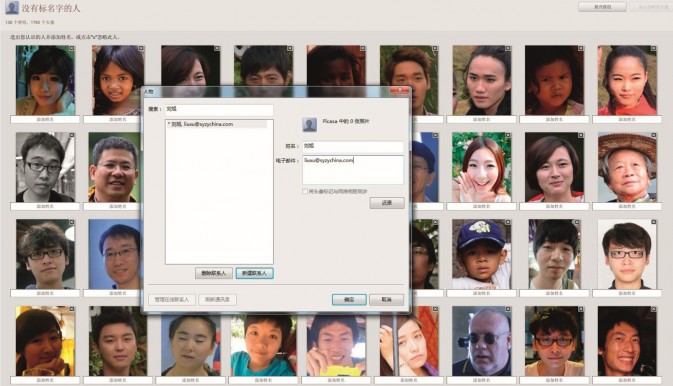Viewport: 673px width, 386px height.
Task: Click the ignore icon on the frowning child's thumbnail
Action: click(581, 49)
